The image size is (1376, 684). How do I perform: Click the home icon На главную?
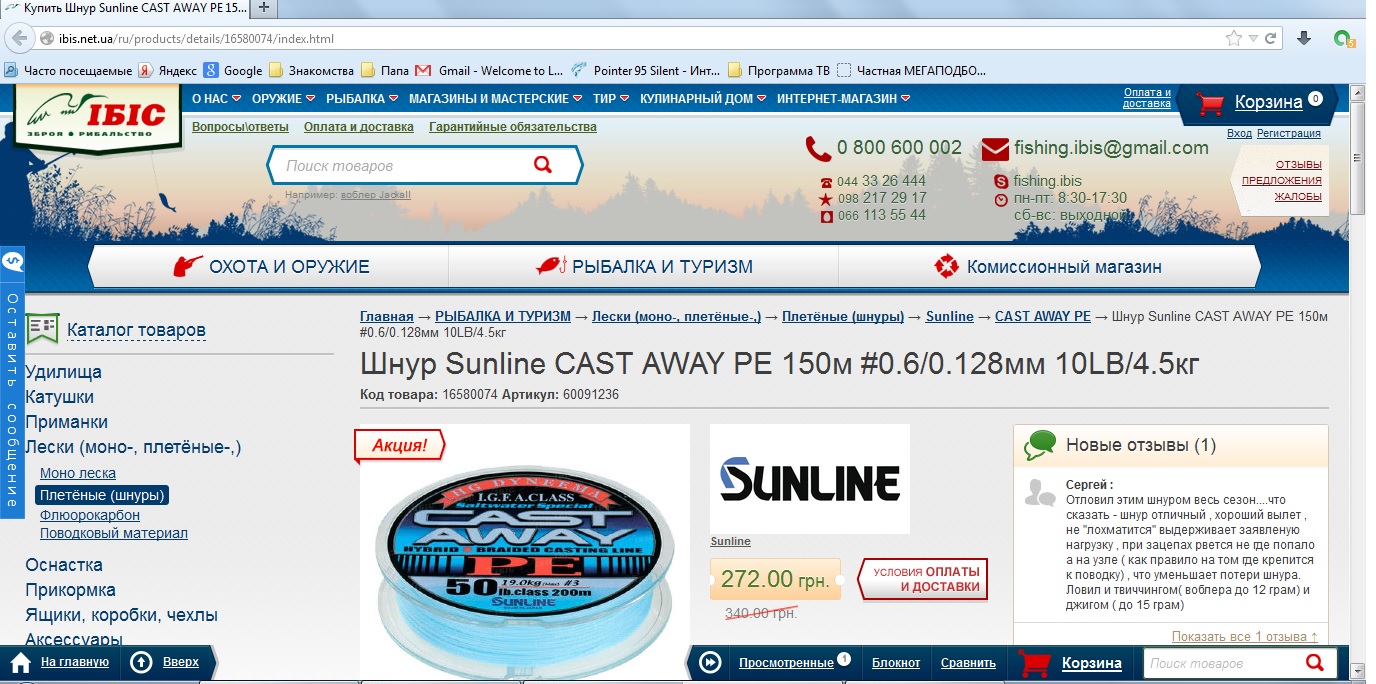pyautogui.click(x=20, y=662)
